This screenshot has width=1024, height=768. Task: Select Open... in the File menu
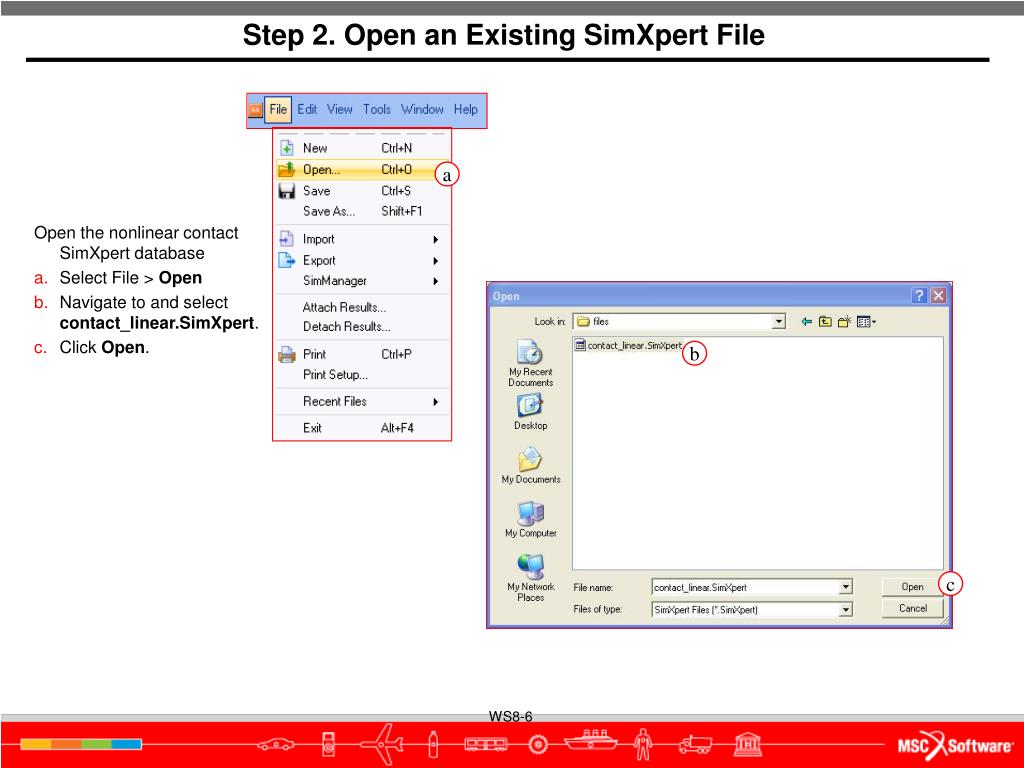(362, 170)
